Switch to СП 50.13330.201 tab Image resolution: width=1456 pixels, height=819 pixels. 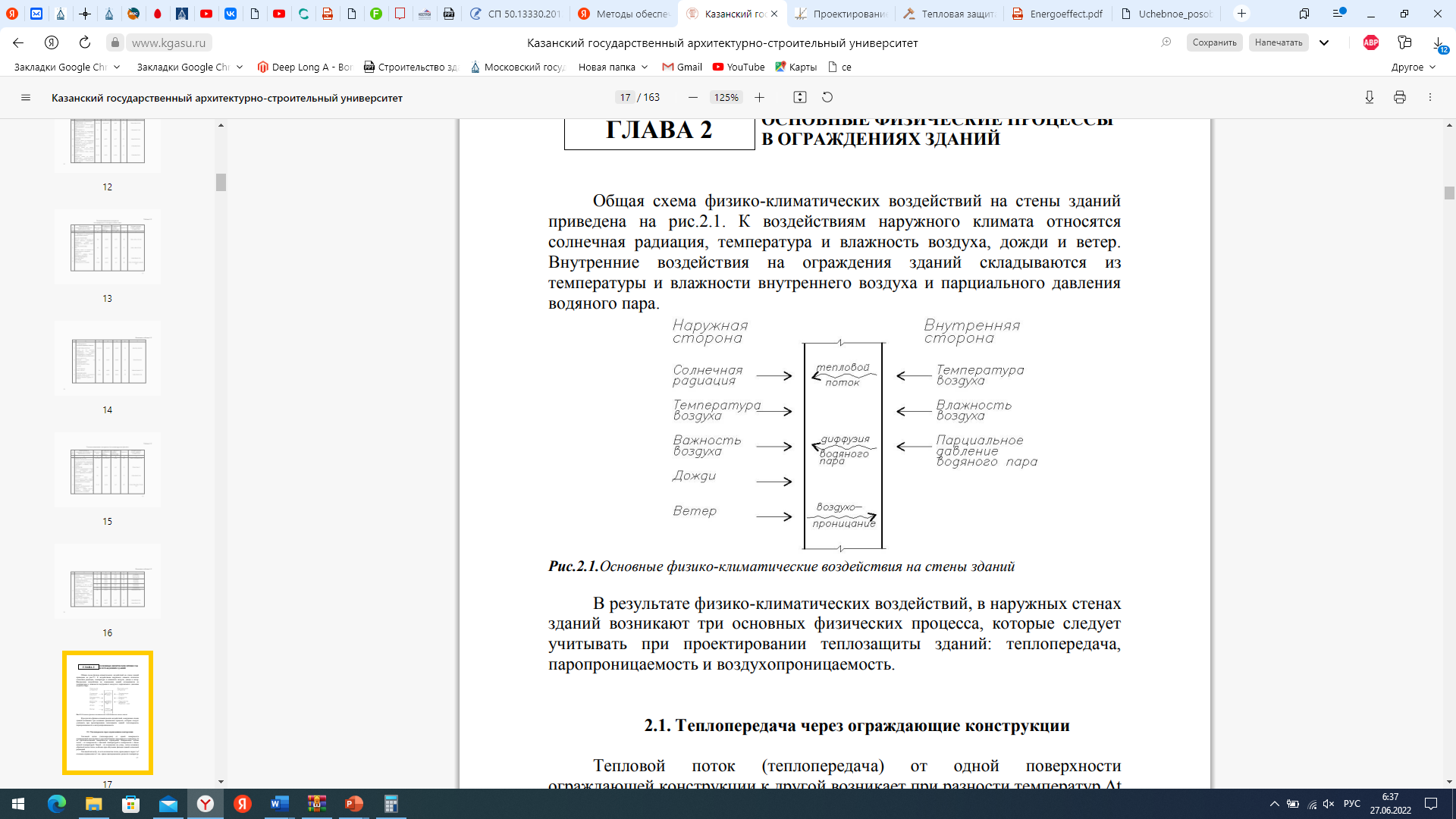pyautogui.click(x=516, y=14)
